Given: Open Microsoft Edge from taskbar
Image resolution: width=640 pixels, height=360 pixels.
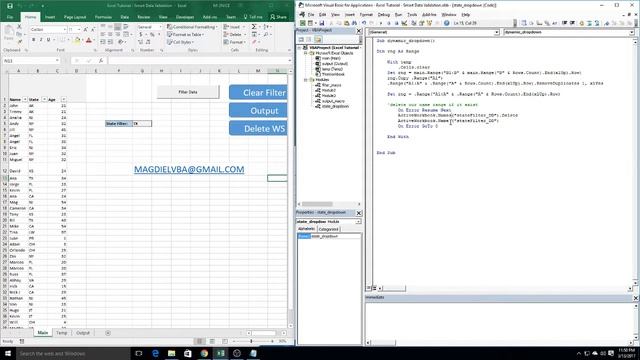Looking at the screenshot, I should (155, 353).
